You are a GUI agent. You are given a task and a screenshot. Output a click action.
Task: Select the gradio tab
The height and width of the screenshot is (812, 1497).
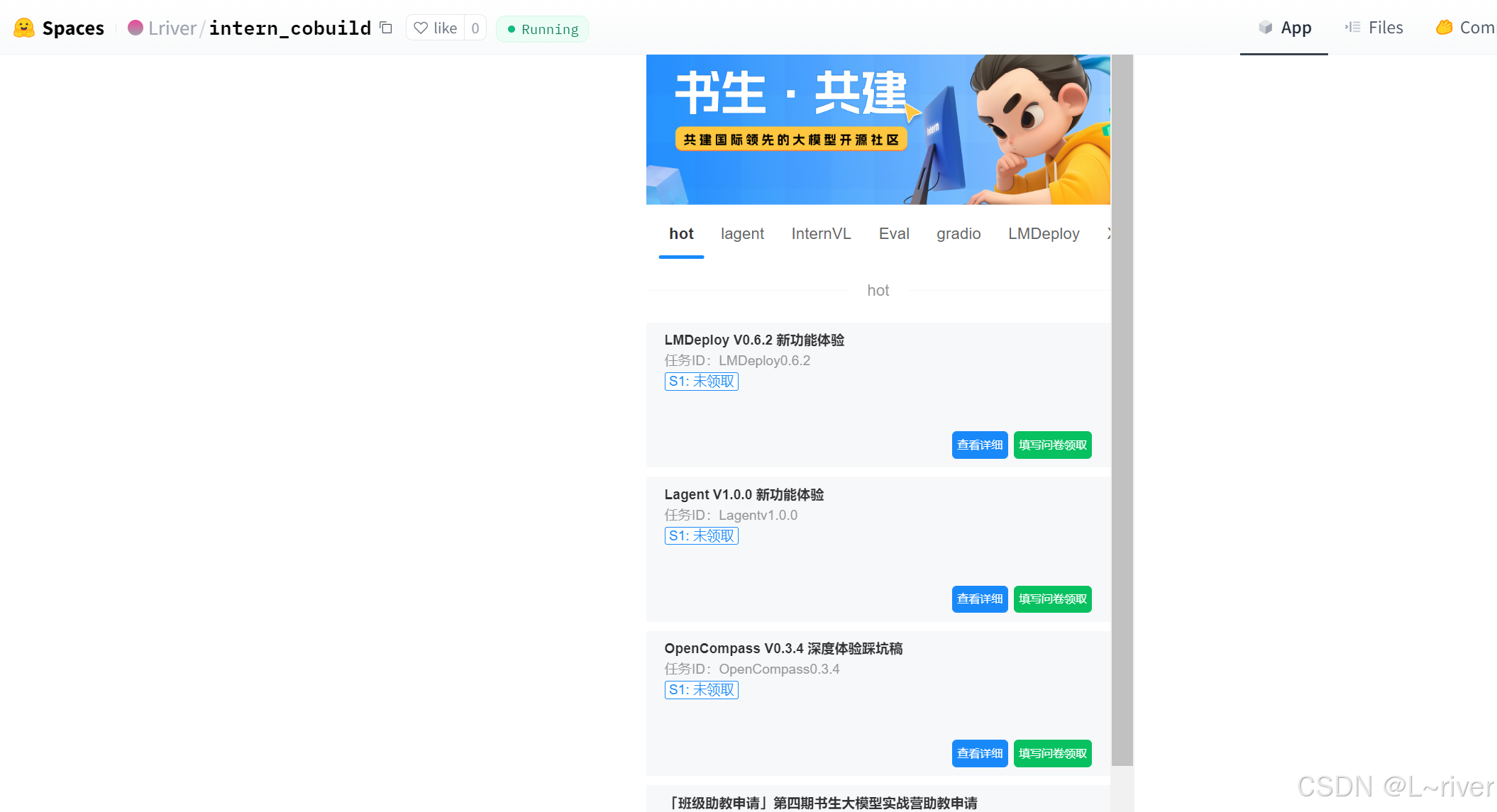click(x=959, y=234)
